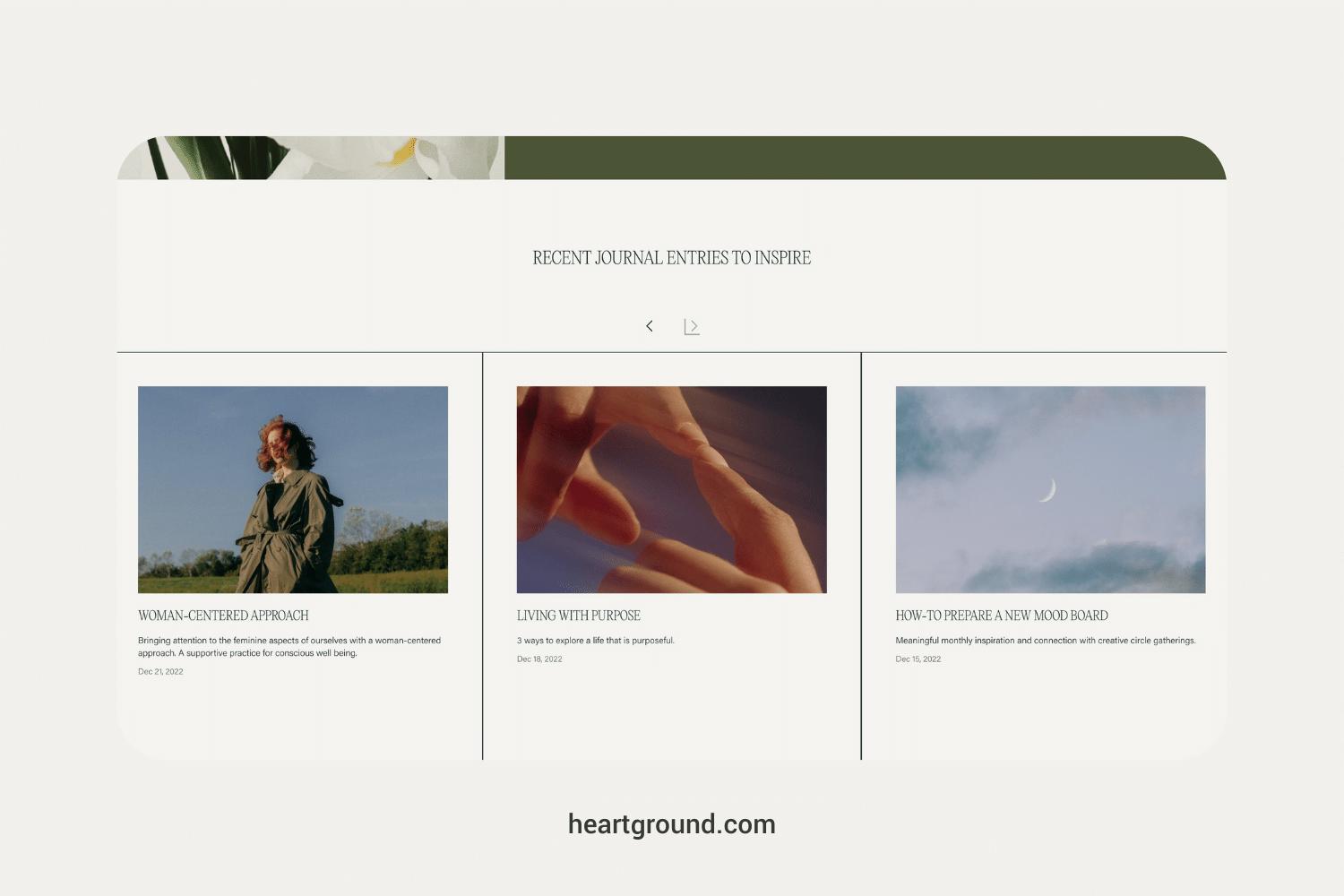
Task: Click the 'Bringing attention to the feminine aspects' description
Action: pos(289,647)
